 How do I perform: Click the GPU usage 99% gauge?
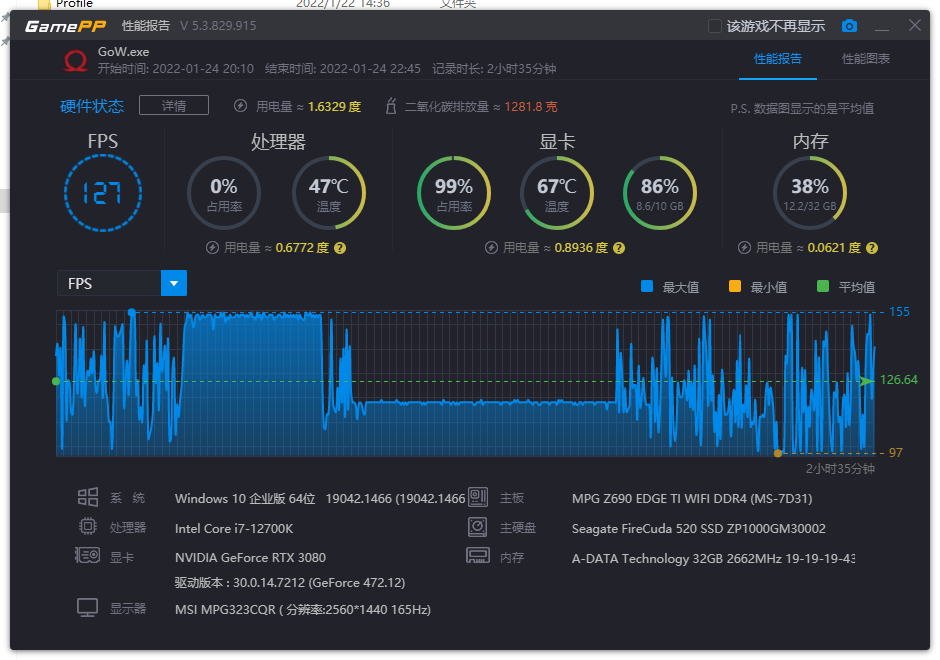[x=454, y=193]
